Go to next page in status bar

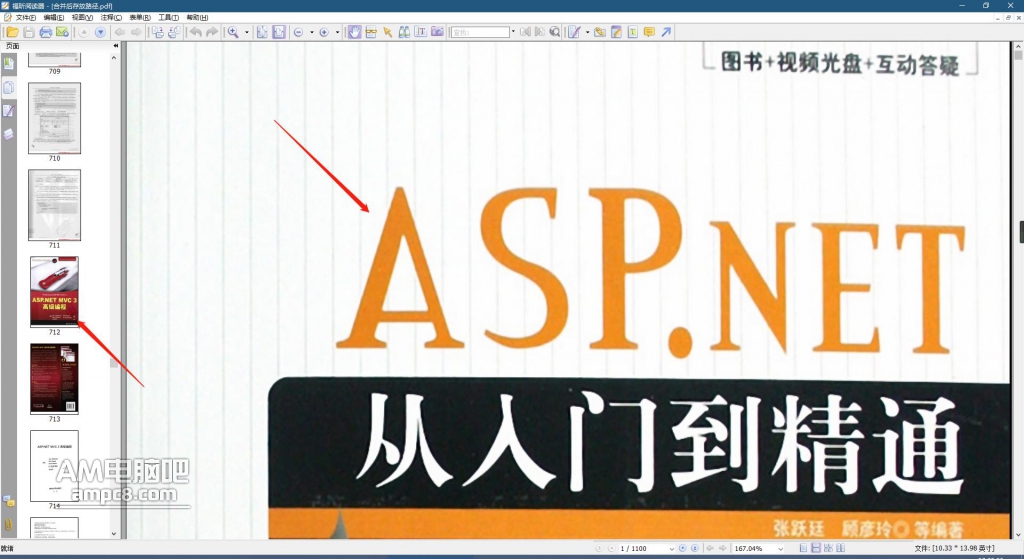pos(683,549)
